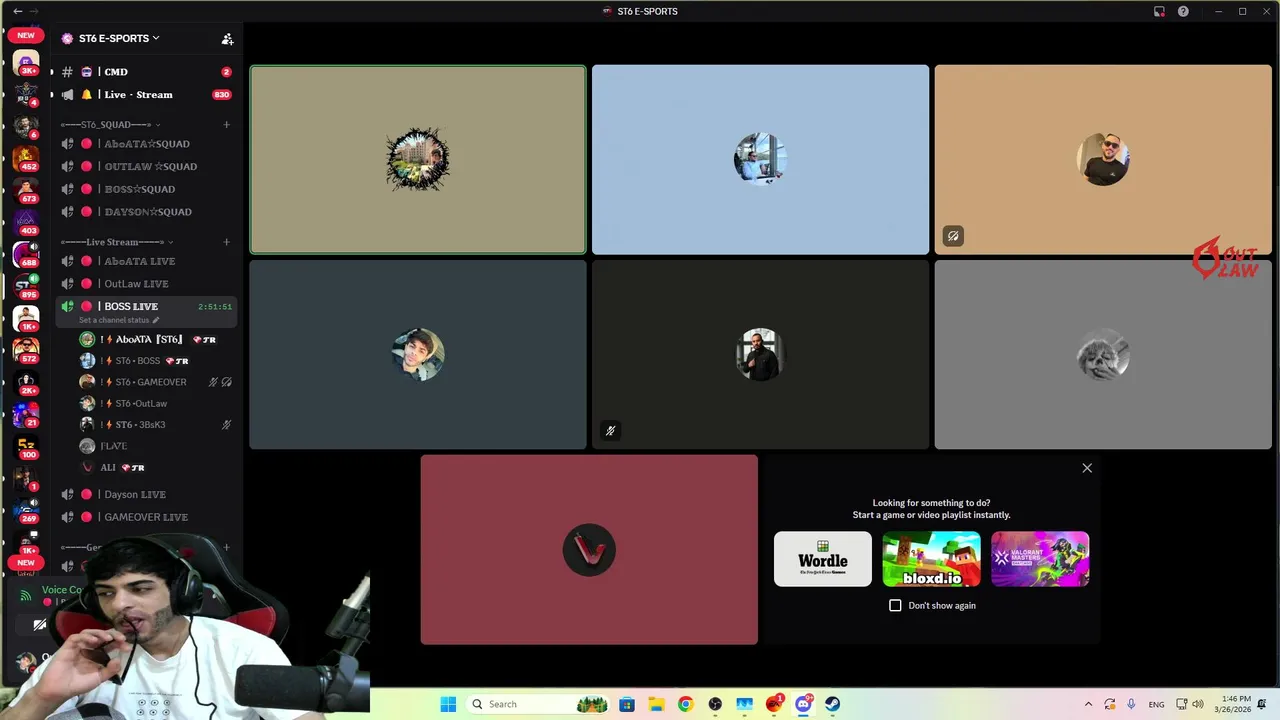The width and height of the screenshot is (1280, 720).
Task: Open the CMD text channel
Action: tap(146, 72)
